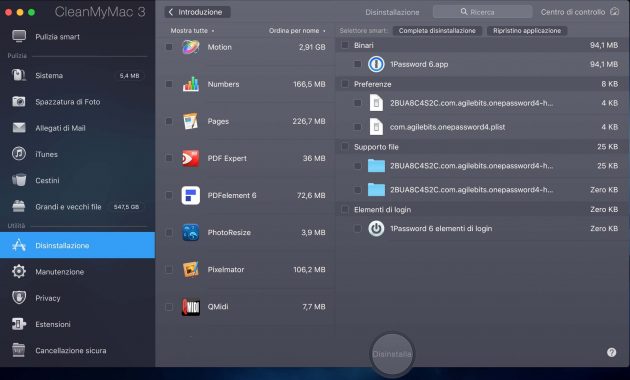Viewport: 630px width, 380px height.
Task: Click the QMidi app icon
Action: tap(190, 307)
